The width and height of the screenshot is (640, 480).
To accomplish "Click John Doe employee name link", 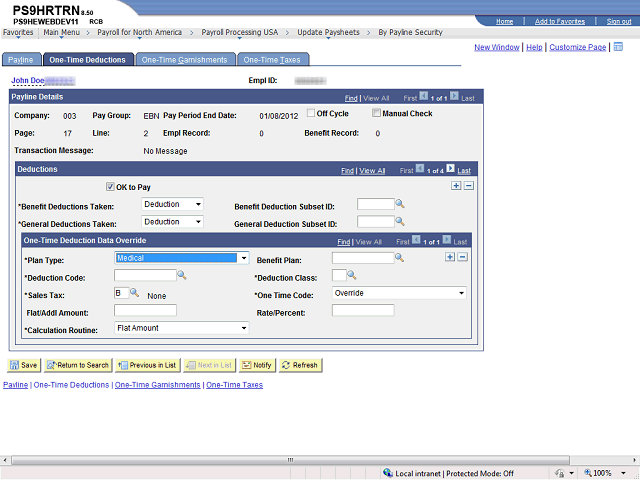I will pyautogui.click(x=28, y=80).
